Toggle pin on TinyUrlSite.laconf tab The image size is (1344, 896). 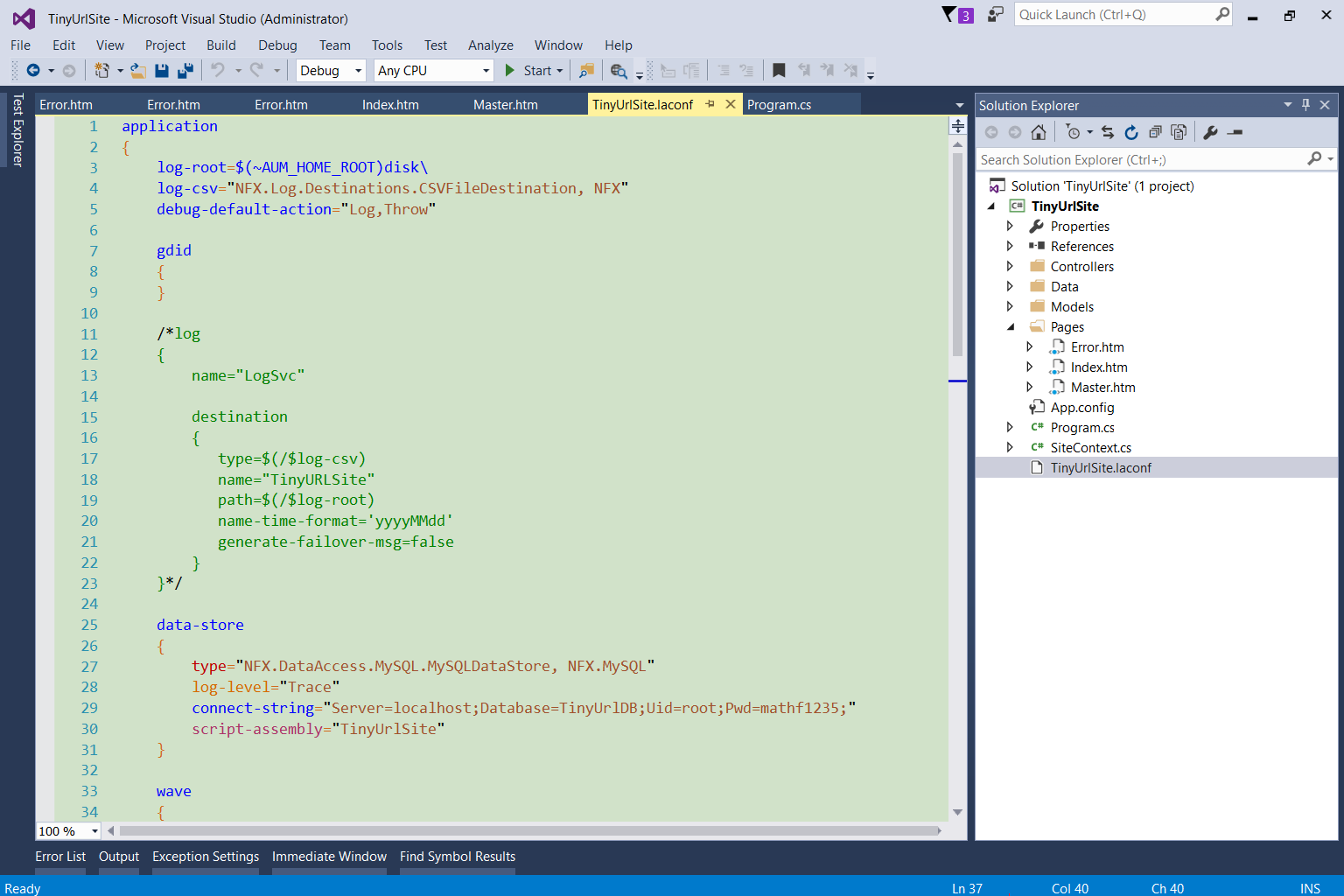[710, 104]
